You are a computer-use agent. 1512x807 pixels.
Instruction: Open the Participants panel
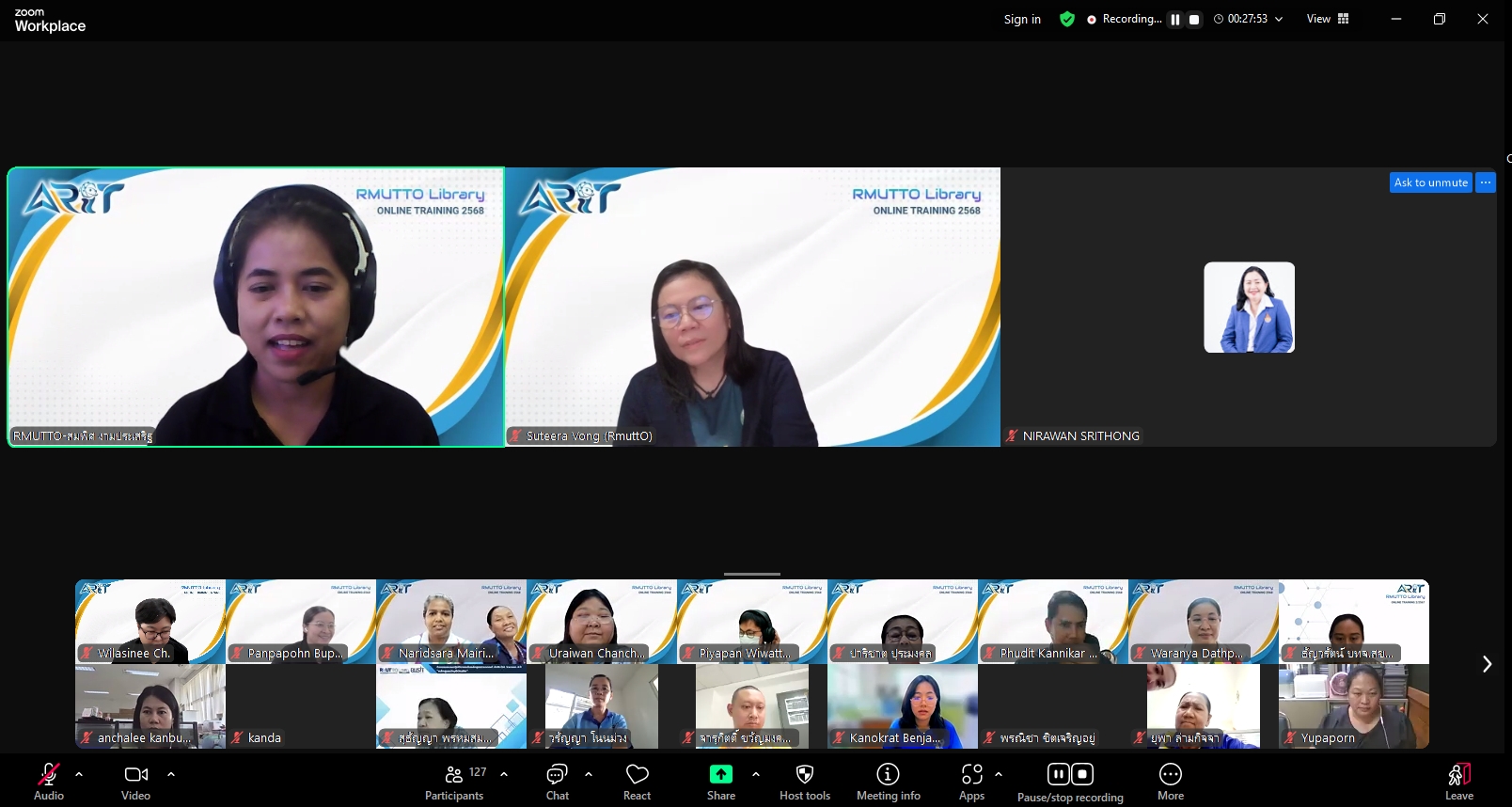454,782
